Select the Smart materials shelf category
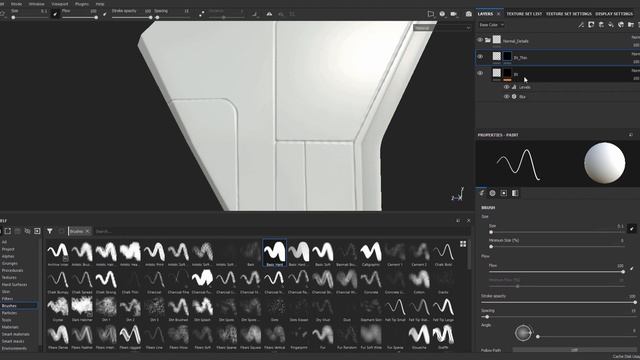Image resolution: width=640 pixels, height=360 pixels. [x=16, y=334]
